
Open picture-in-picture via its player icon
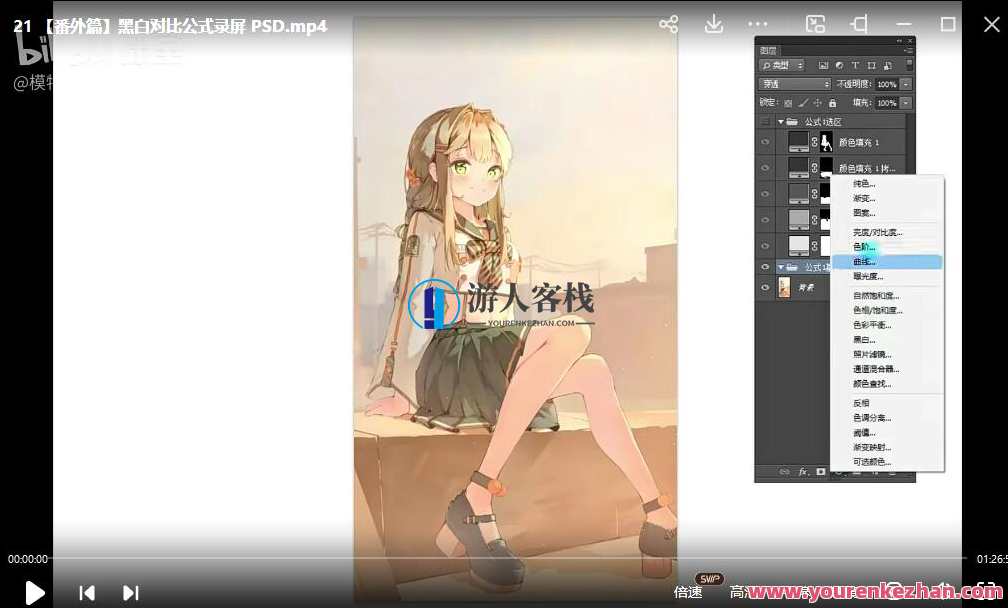click(816, 22)
